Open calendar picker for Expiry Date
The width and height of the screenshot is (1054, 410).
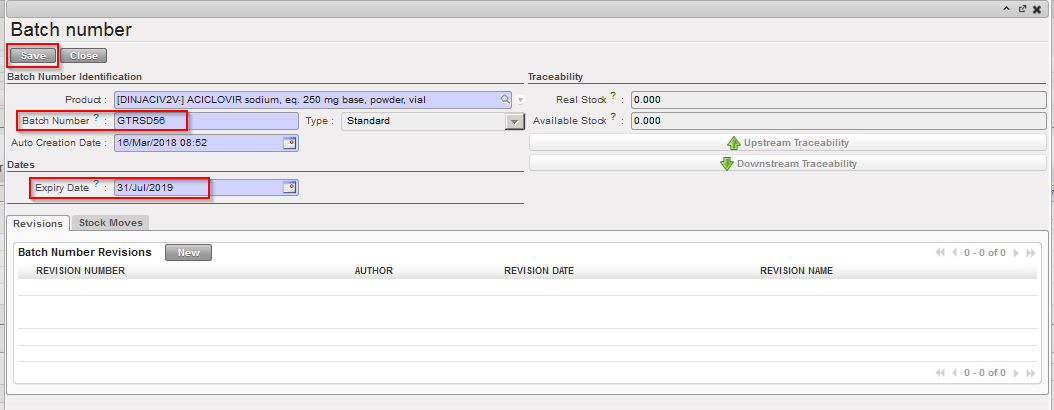[290, 187]
